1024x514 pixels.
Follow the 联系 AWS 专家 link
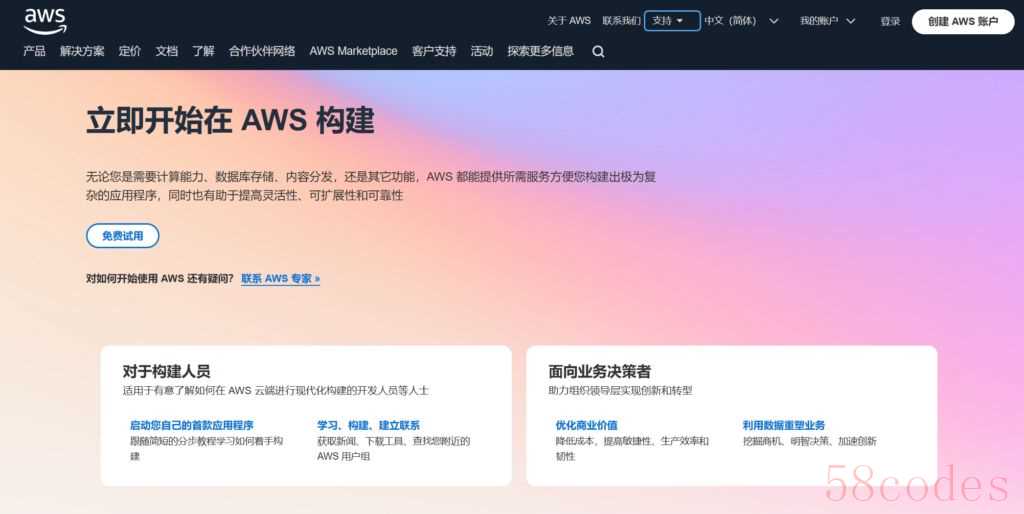(281, 279)
